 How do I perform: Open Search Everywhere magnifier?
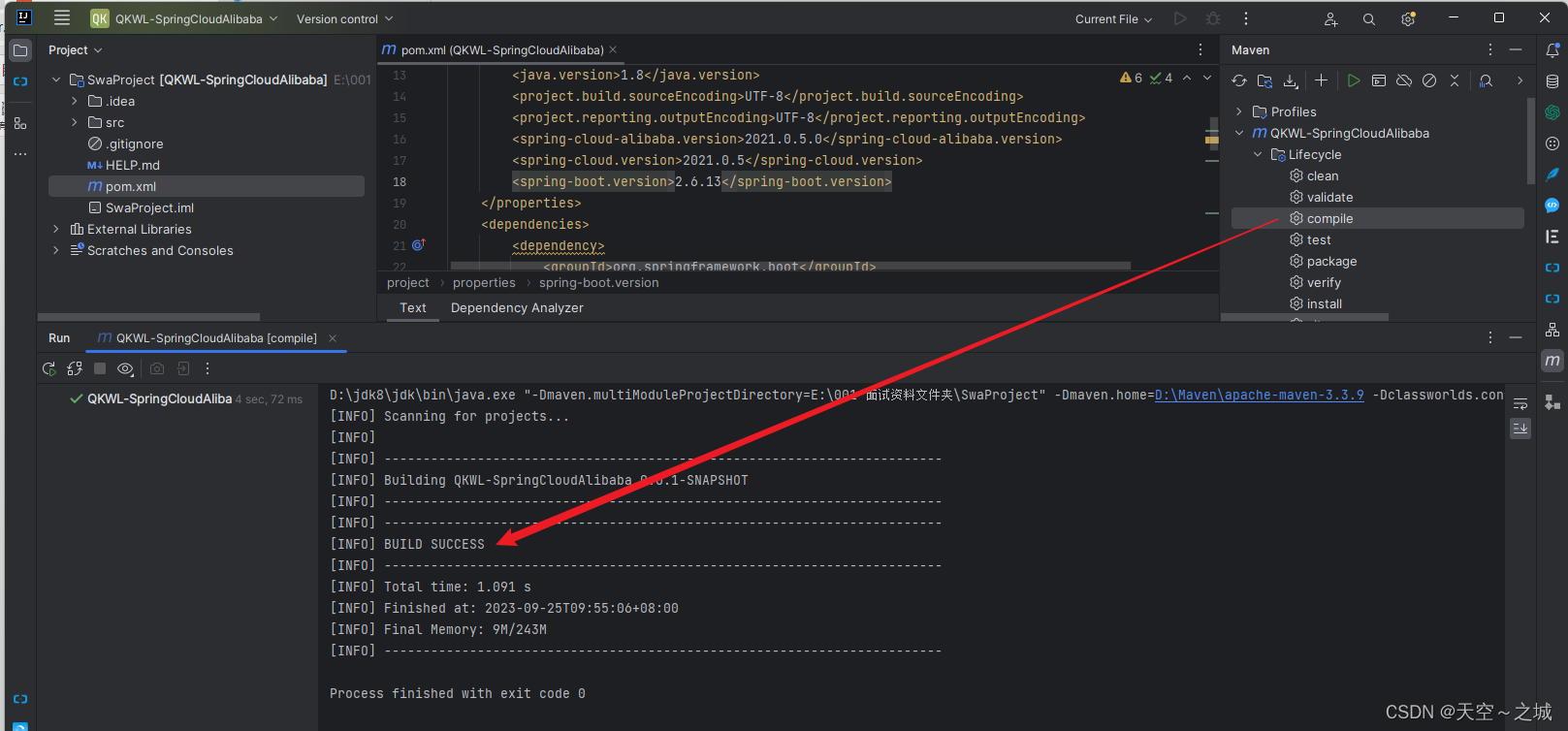pyautogui.click(x=1369, y=18)
